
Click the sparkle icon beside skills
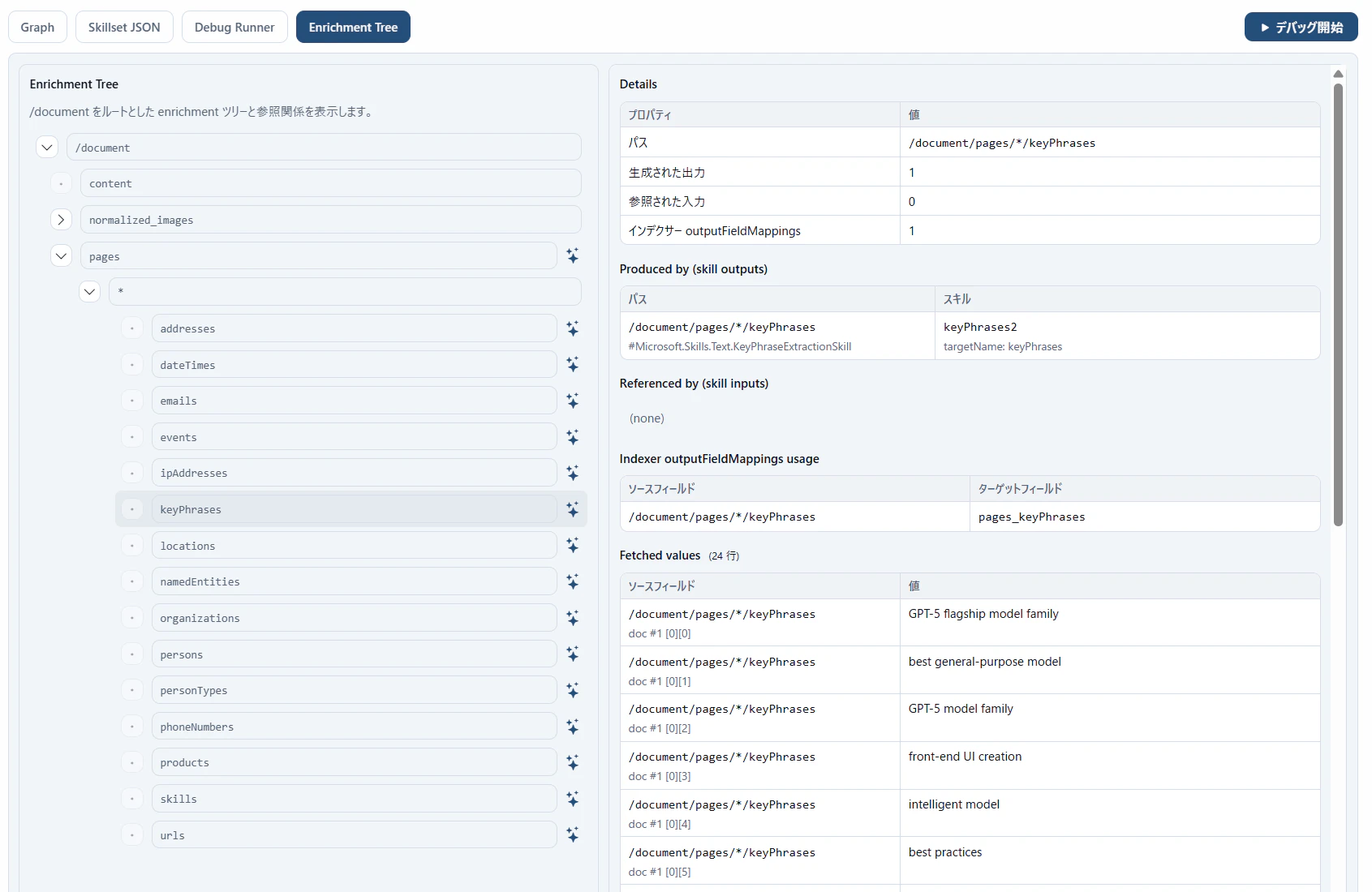[573, 799]
